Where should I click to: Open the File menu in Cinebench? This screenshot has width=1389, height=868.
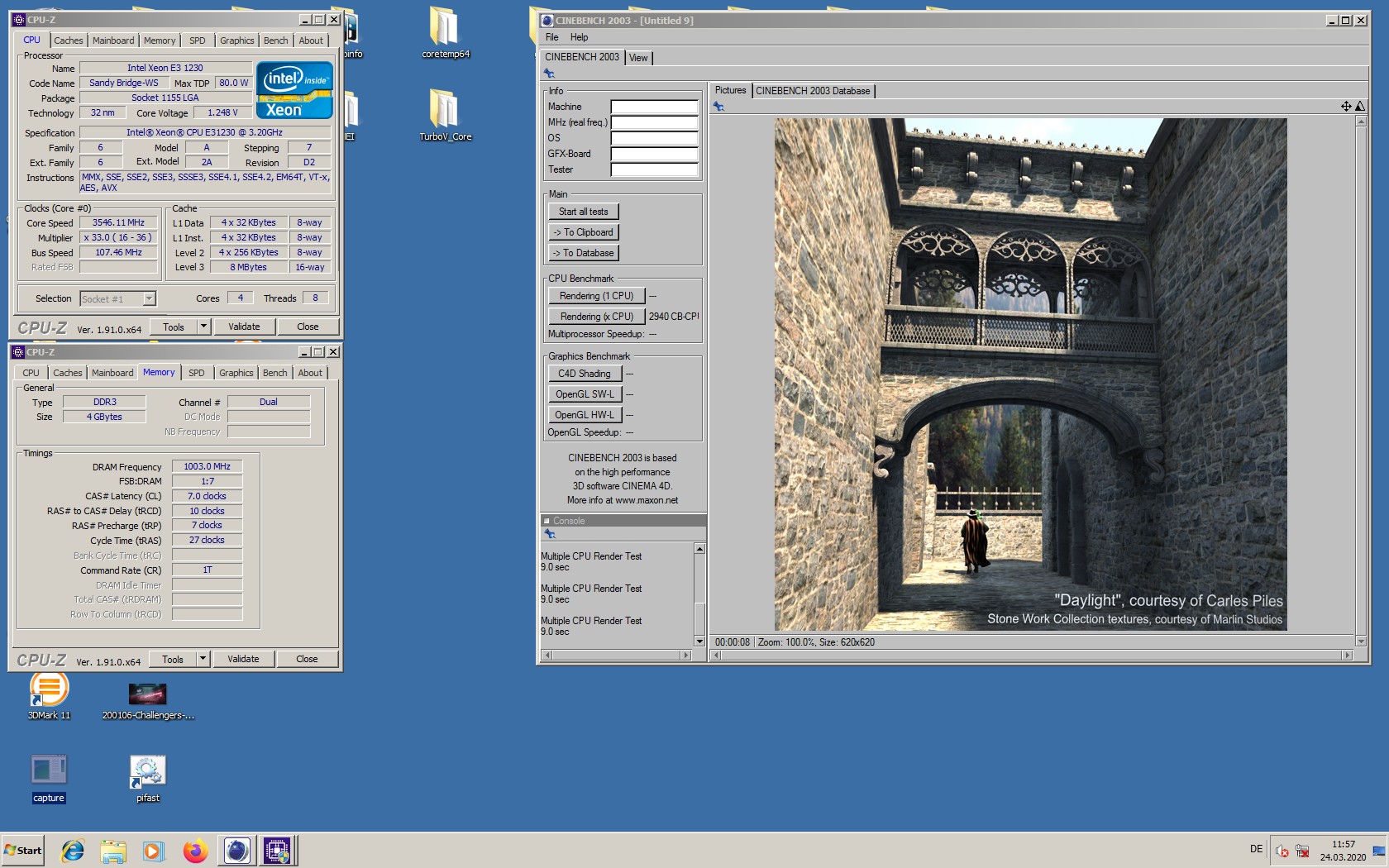click(x=552, y=37)
